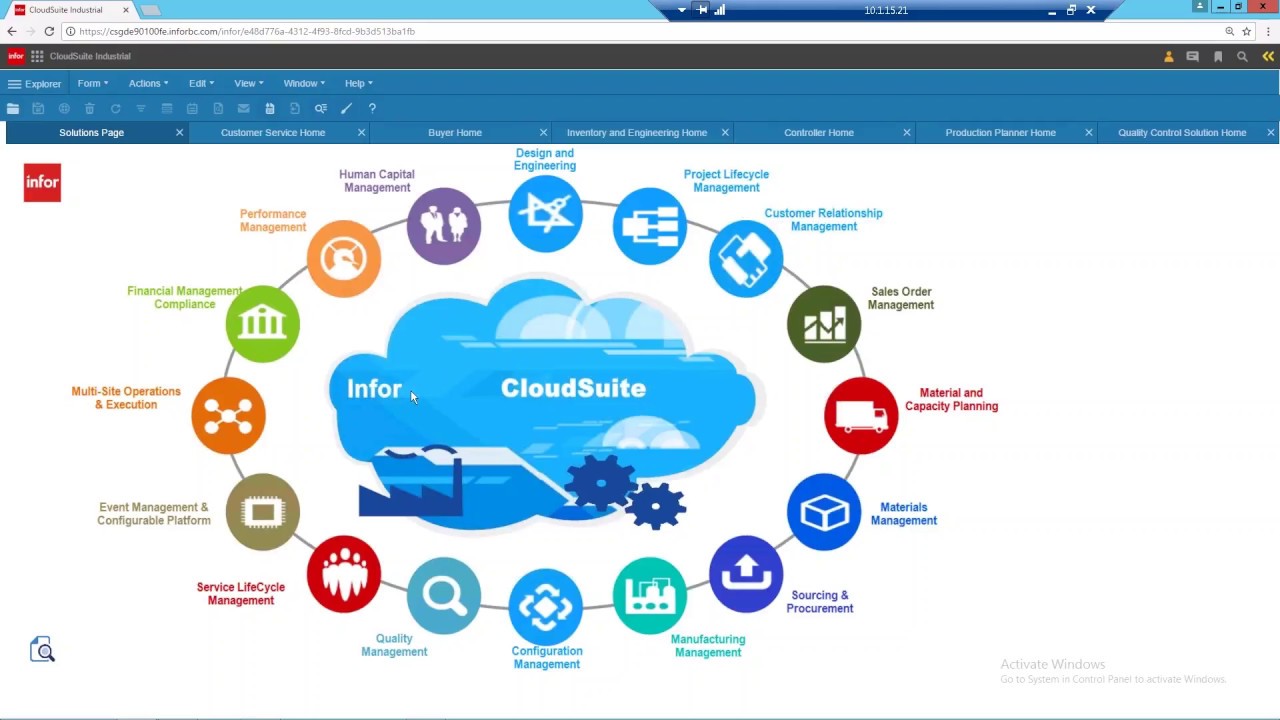Collapse panel with double-chevron icon
This screenshot has width=1280, height=720.
point(1268,57)
